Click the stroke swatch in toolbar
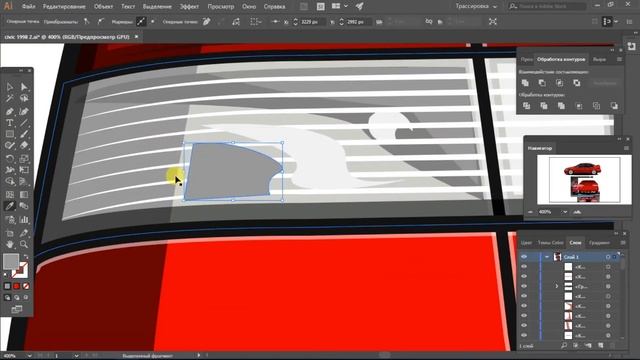The height and width of the screenshot is (360, 640). (20, 270)
